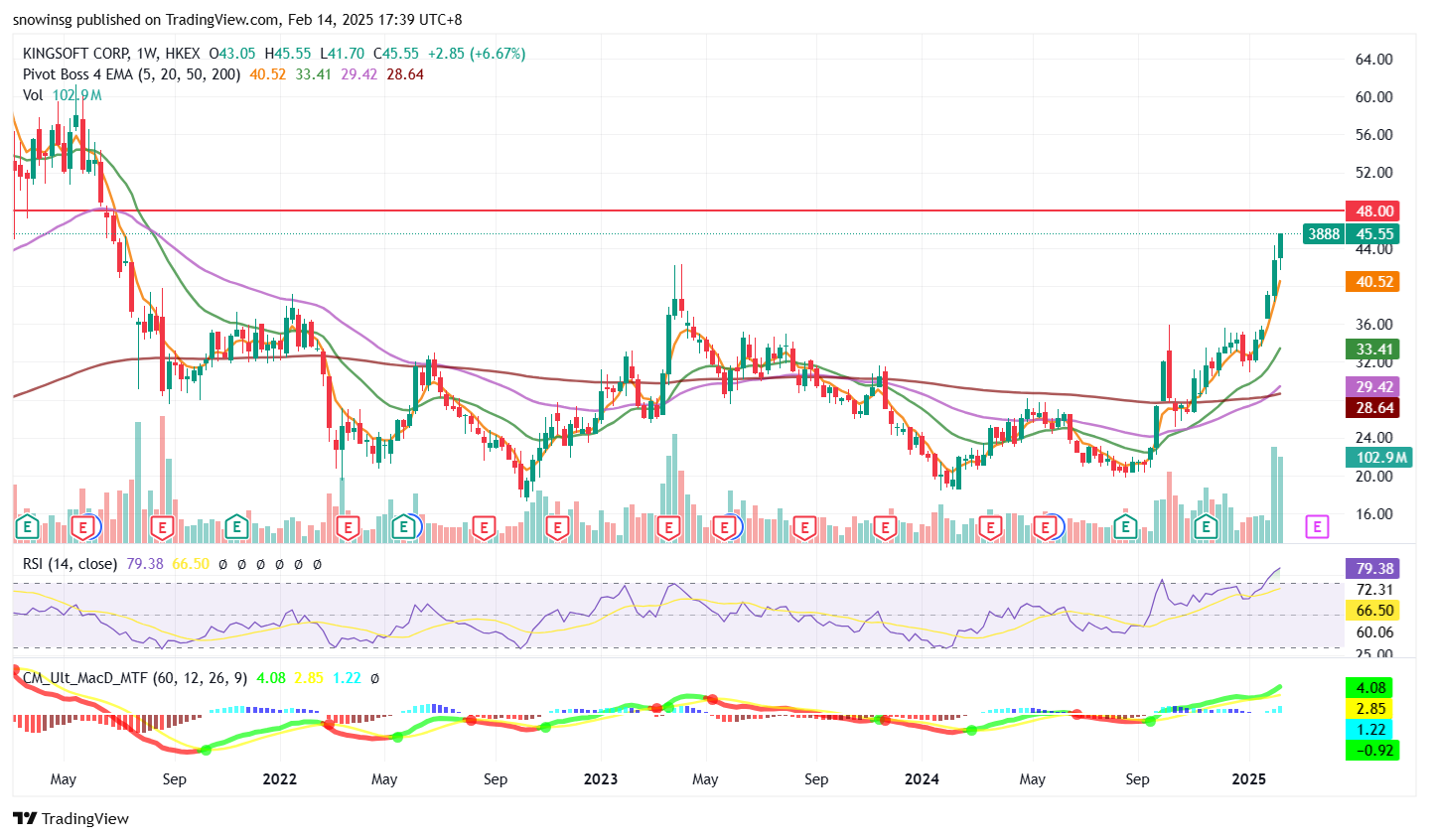The width and height of the screenshot is (1429, 840).
Task: Select the 102.9M volume axis label
Action: (1377, 457)
